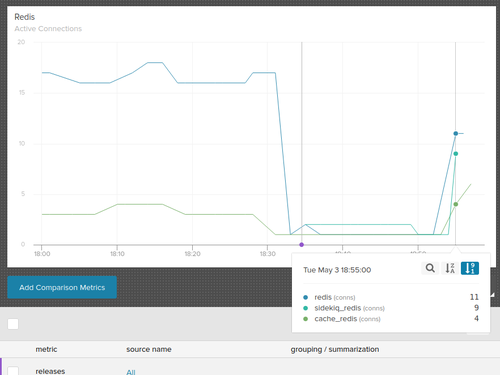Tick the checkbox beside releases metric
The width and height of the screenshot is (500, 375).
pyautogui.click(x=13, y=371)
